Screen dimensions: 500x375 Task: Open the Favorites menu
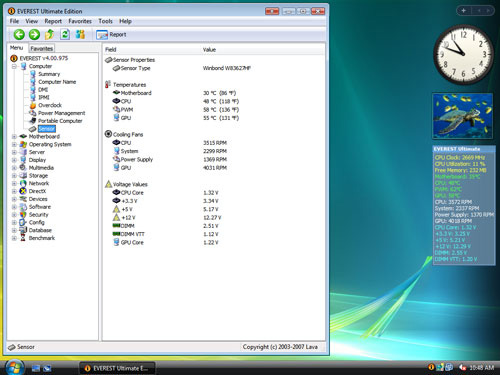click(x=80, y=21)
